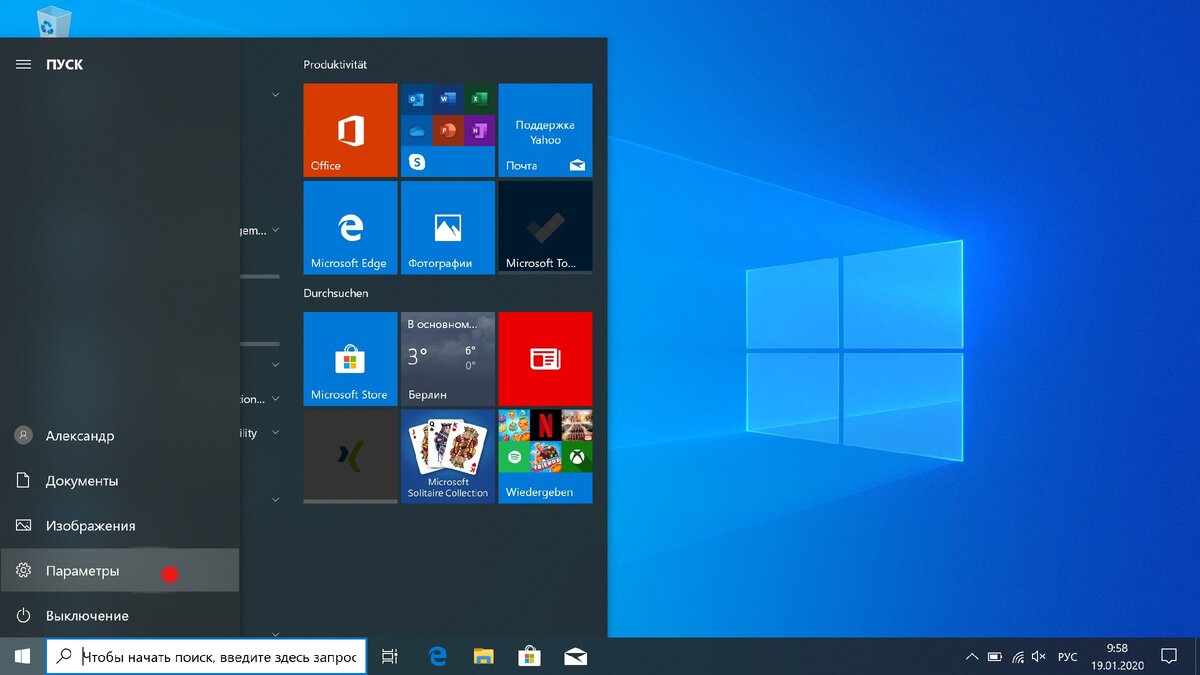The image size is (1200, 675).
Task: Expand the ПУСК hamburger menu
Action: point(23,64)
